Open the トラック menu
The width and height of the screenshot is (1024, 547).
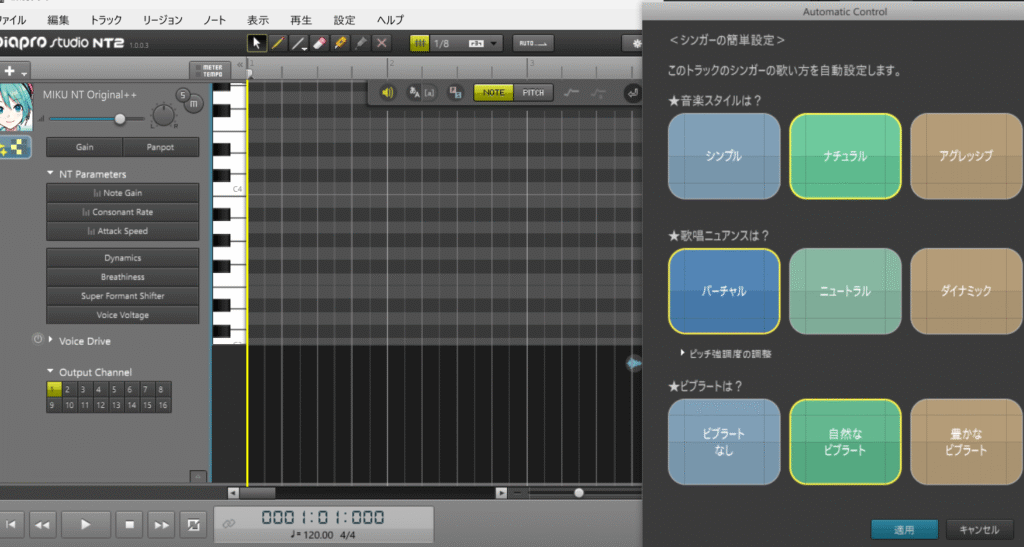pos(106,20)
